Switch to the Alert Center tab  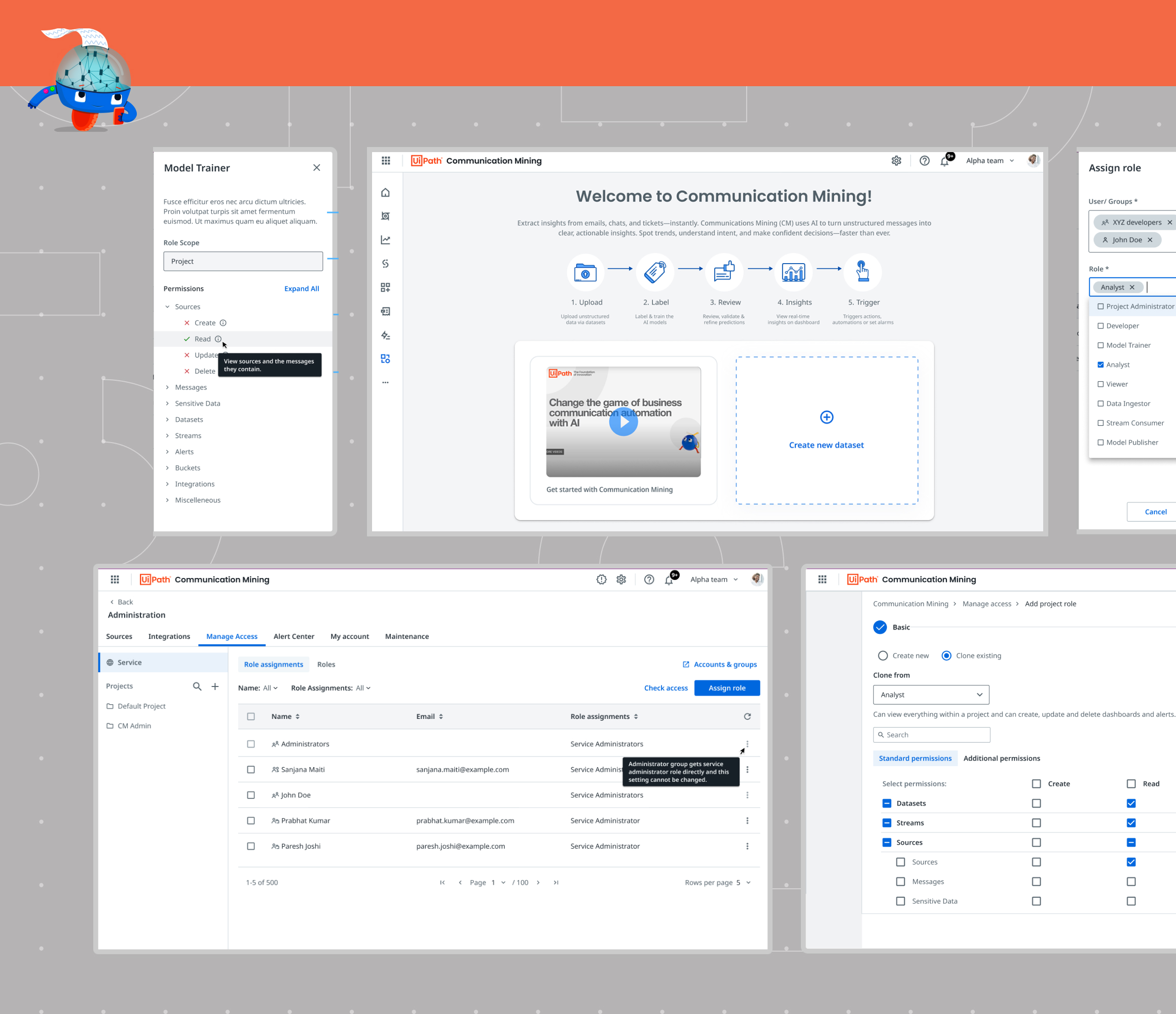click(293, 636)
